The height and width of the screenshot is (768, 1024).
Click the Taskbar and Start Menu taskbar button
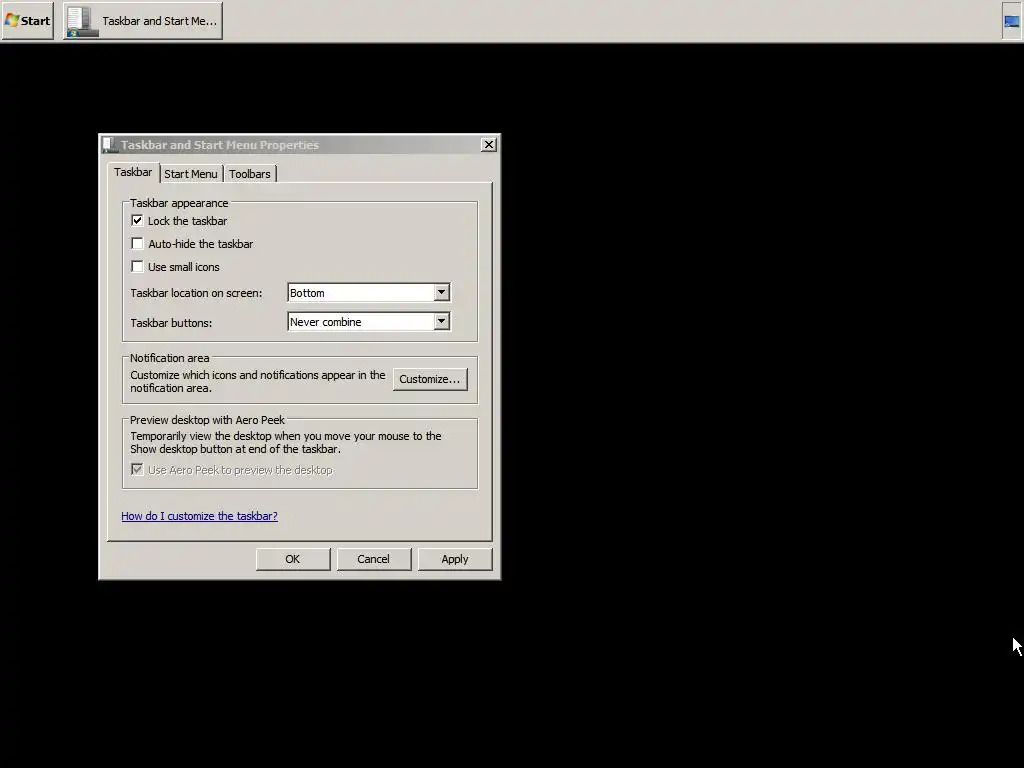pos(142,20)
